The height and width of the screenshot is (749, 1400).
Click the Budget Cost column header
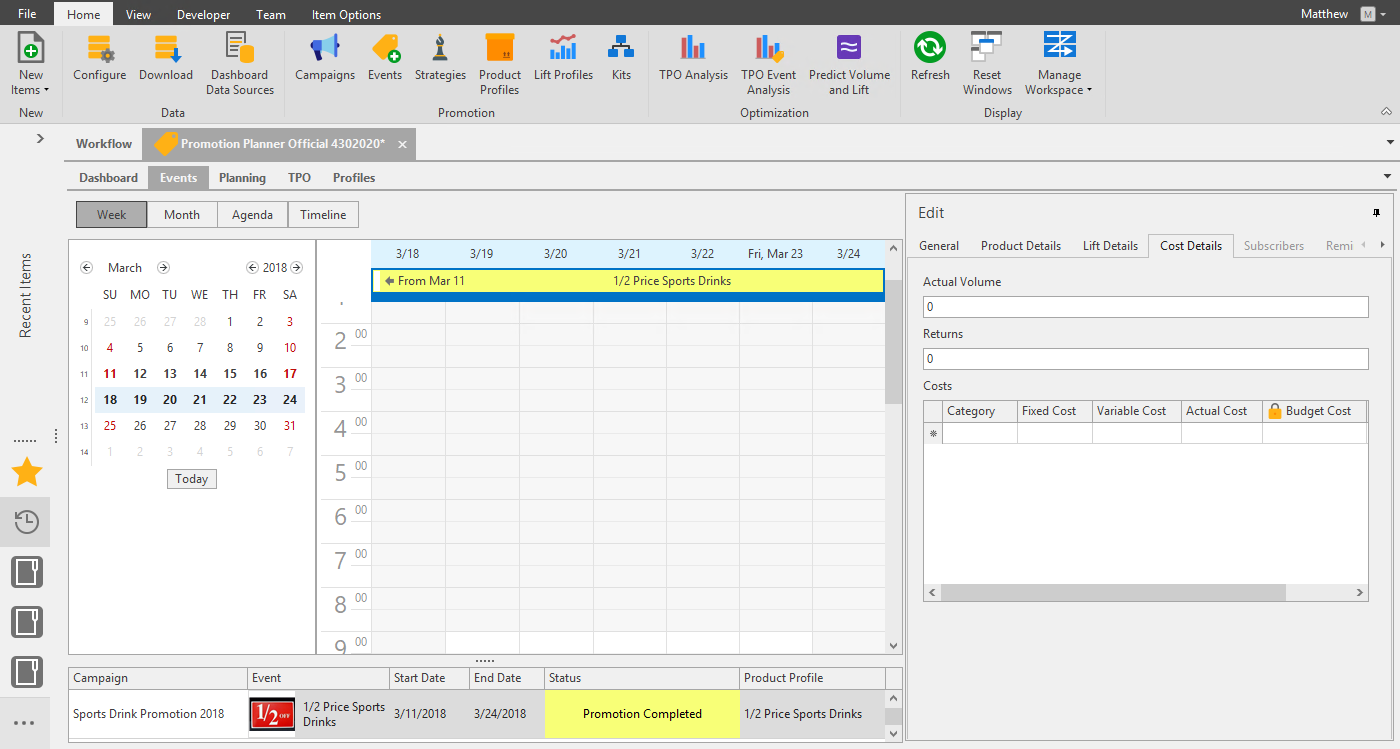[x=1314, y=411]
